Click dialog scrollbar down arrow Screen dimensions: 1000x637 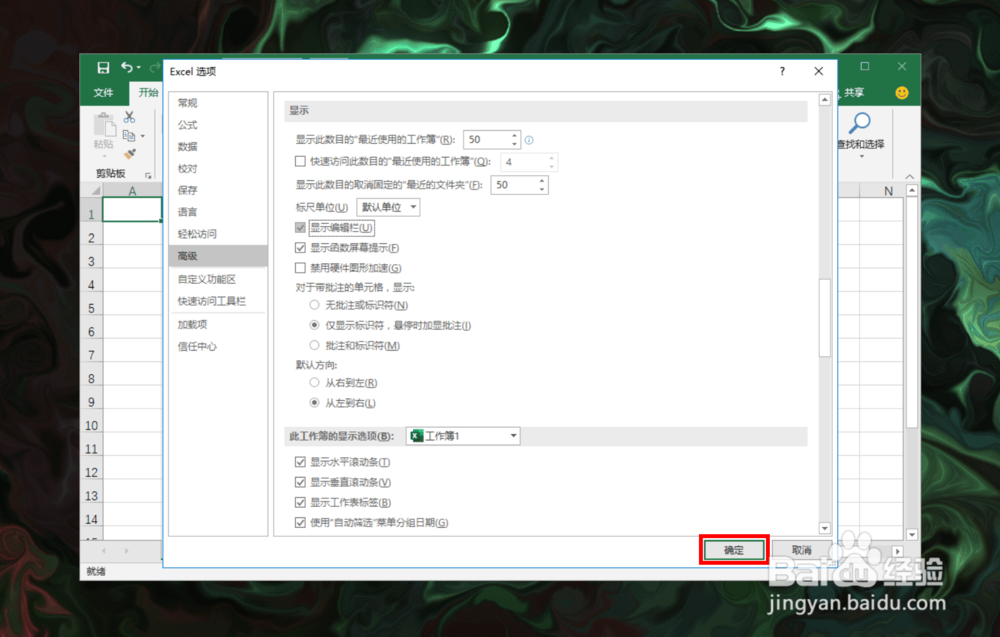pyautogui.click(x=825, y=528)
